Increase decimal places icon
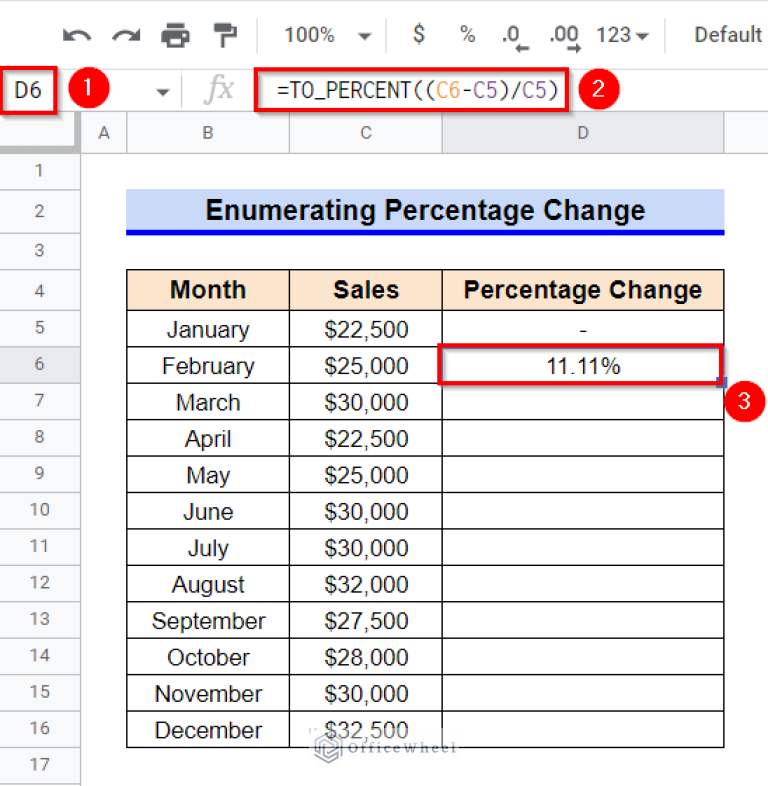 coord(565,36)
